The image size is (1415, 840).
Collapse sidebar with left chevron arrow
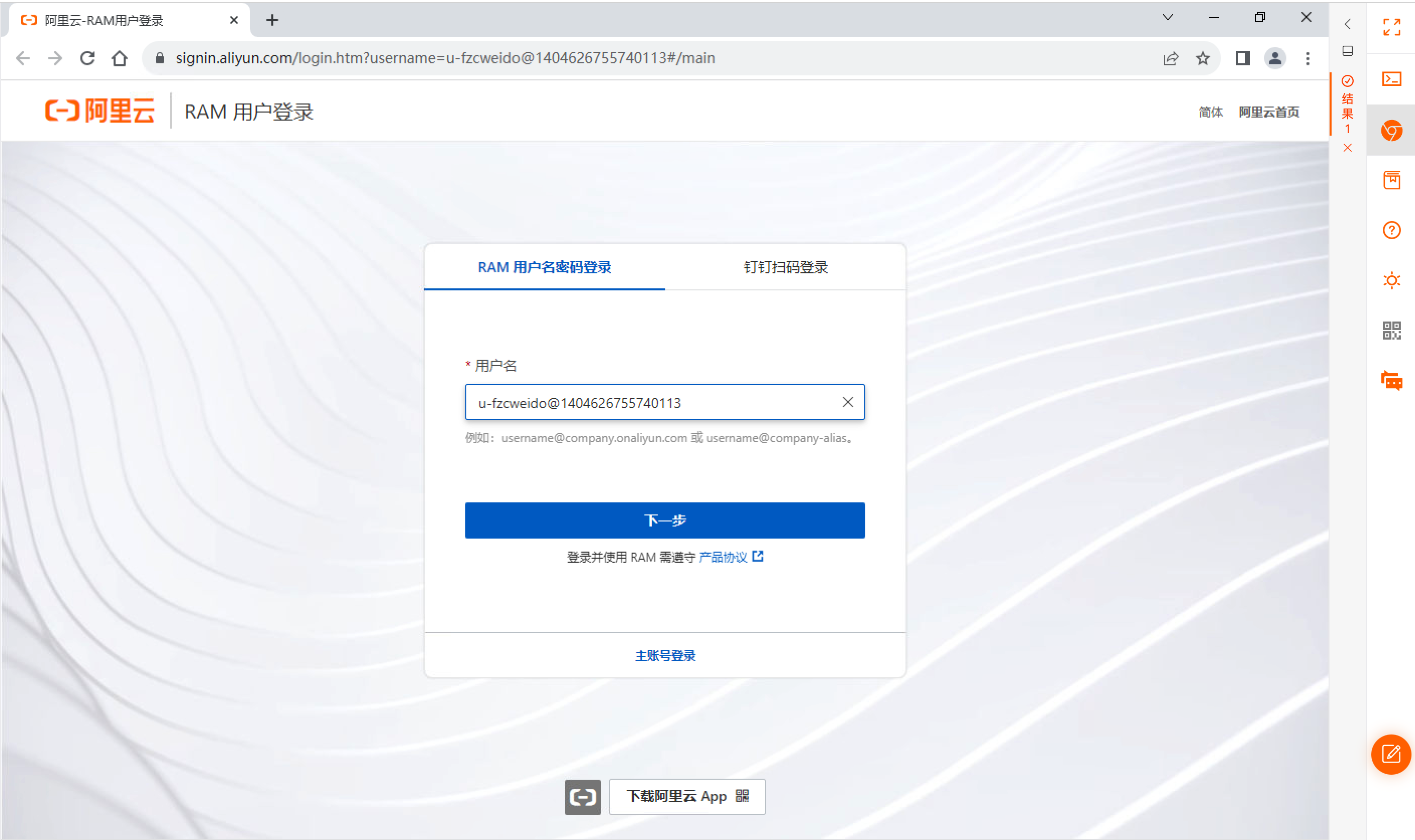(x=1348, y=24)
